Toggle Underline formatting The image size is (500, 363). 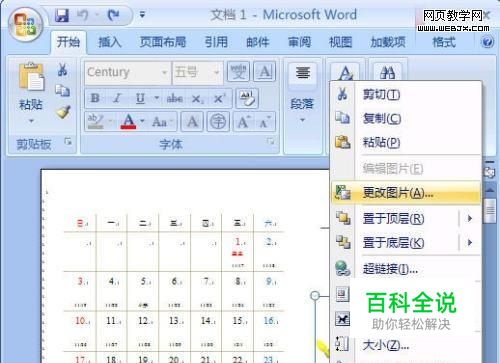pyautogui.click(x=140, y=98)
